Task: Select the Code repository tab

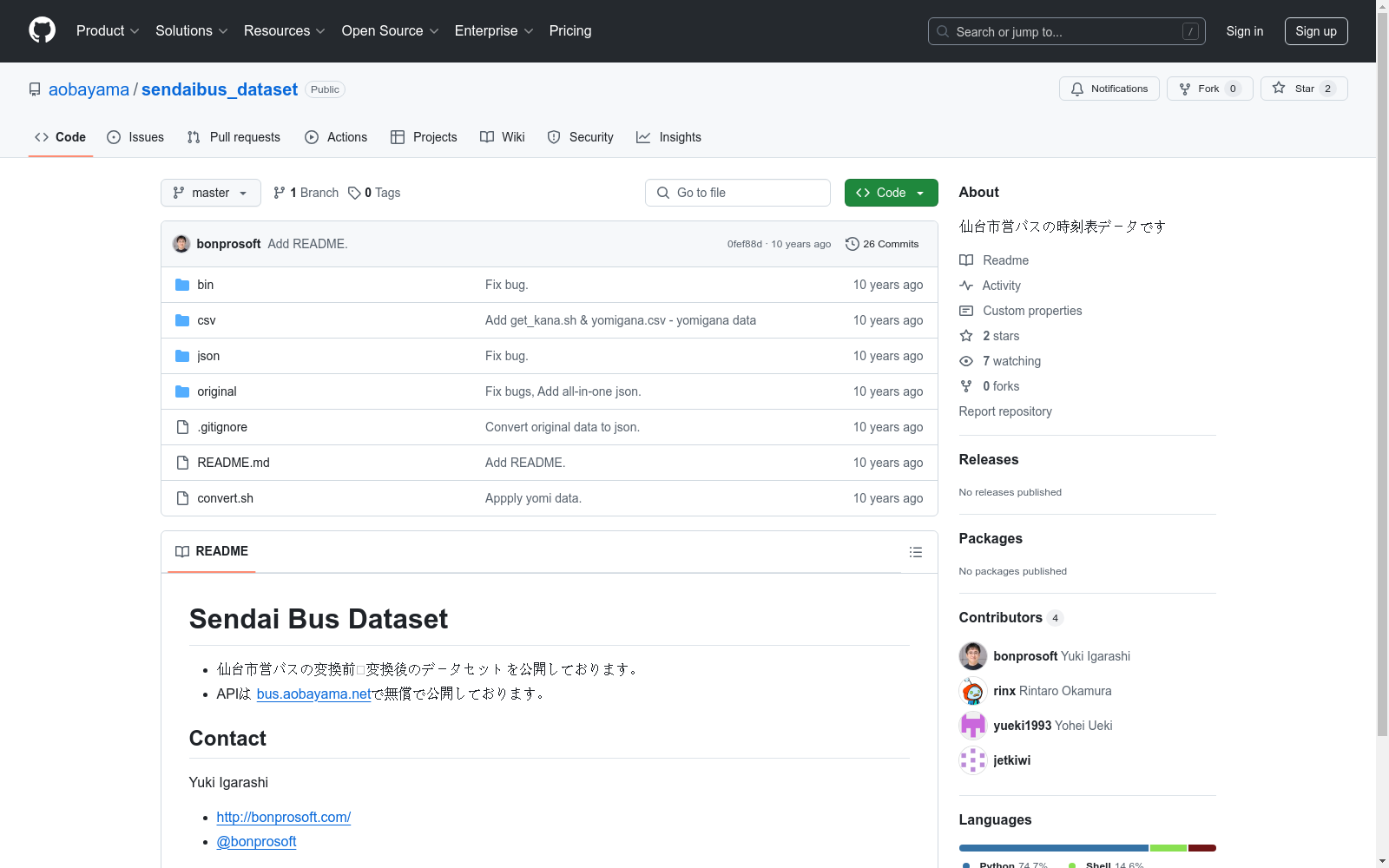Action: [61, 137]
